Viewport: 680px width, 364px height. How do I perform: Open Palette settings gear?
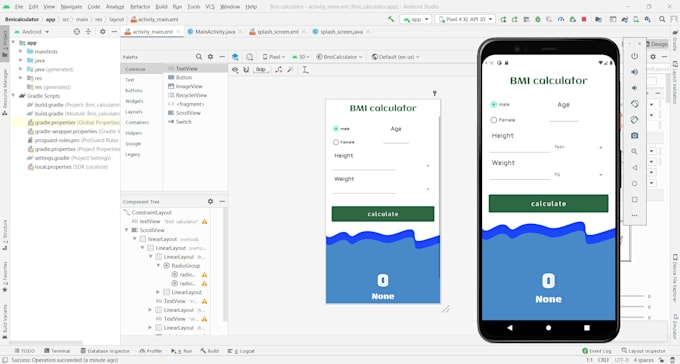tap(210, 57)
